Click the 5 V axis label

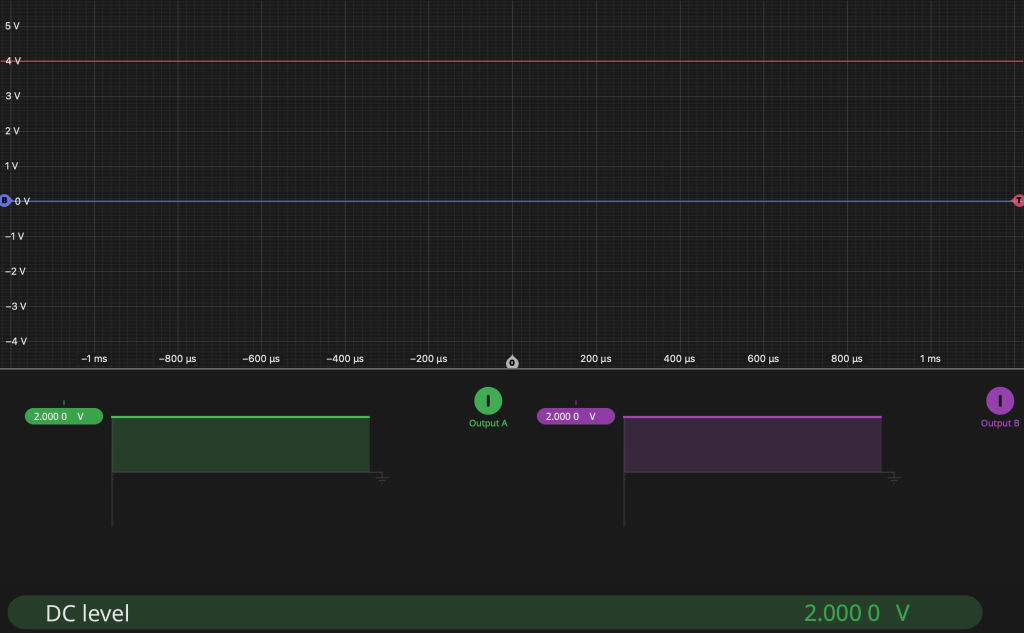coord(12,26)
